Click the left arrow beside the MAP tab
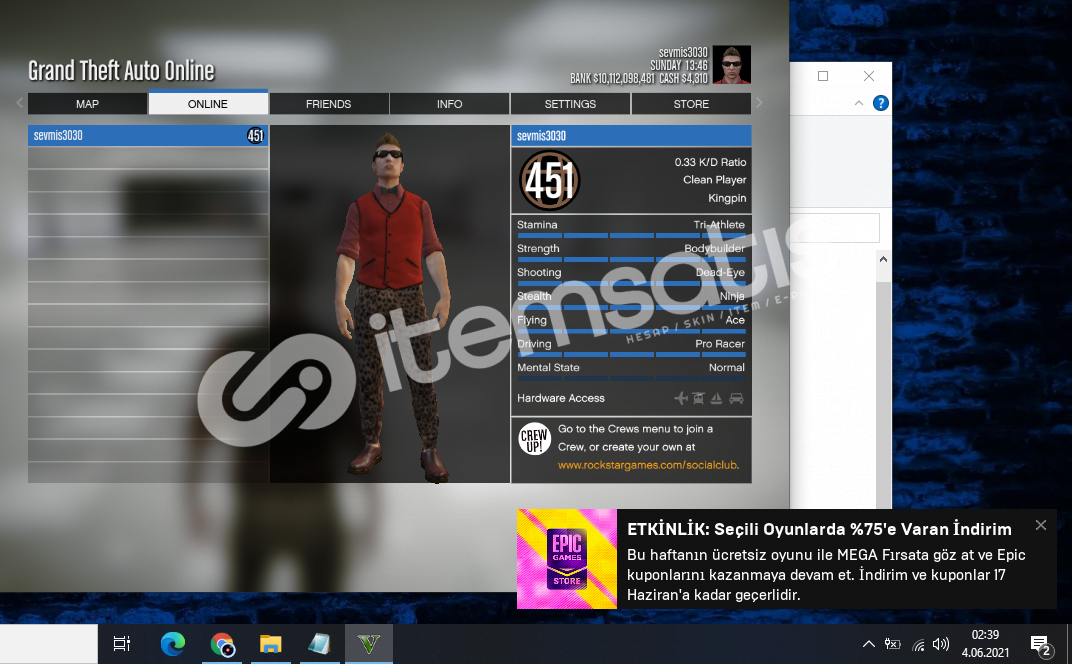 point(19,103)
